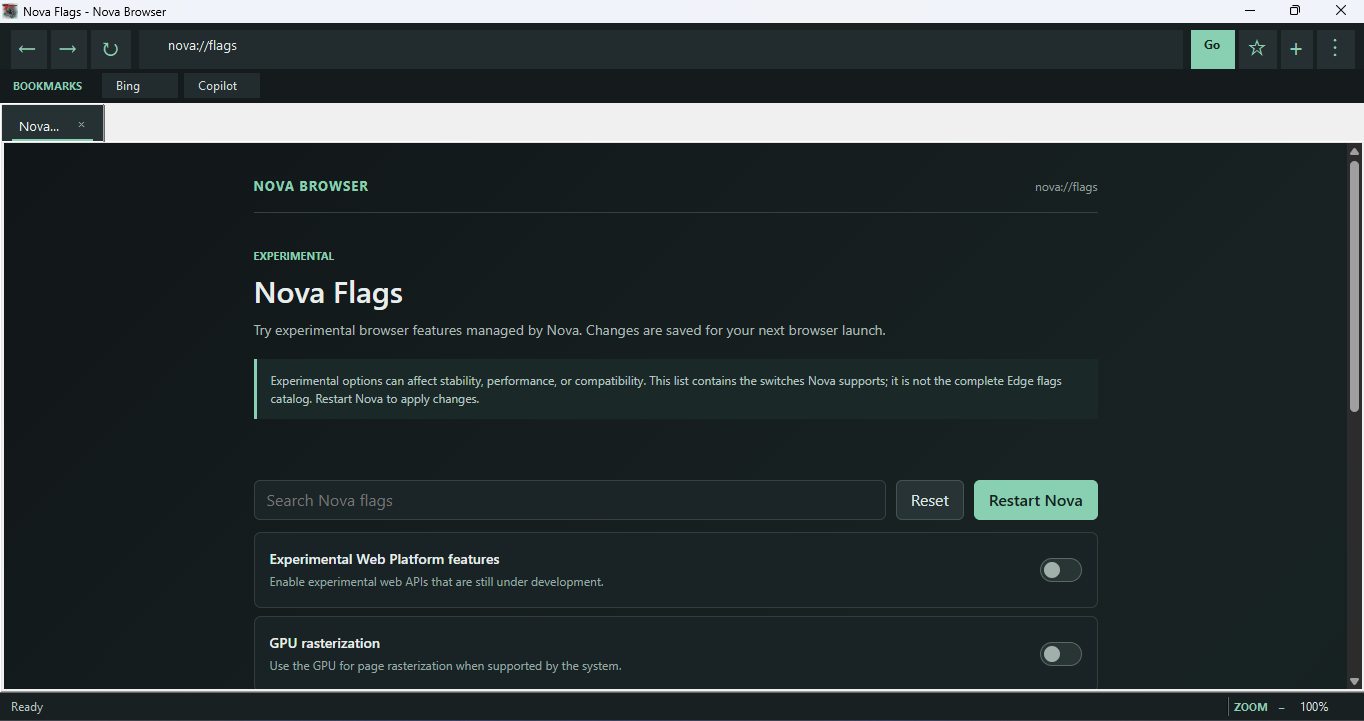The width and height of the screenshot is (1364, 721).
Task: Reload the page with the refresh icon
Action: (110, 49)
